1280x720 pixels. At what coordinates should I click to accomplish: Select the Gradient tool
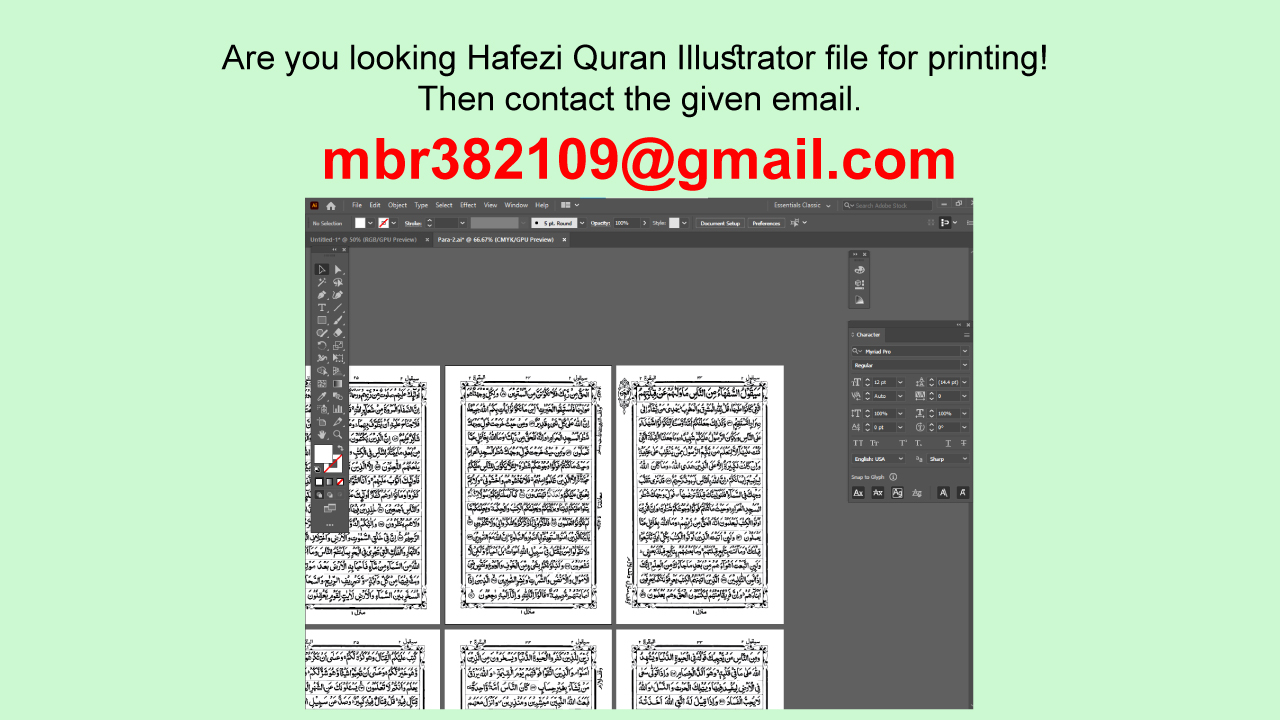(x=338, y=383)
